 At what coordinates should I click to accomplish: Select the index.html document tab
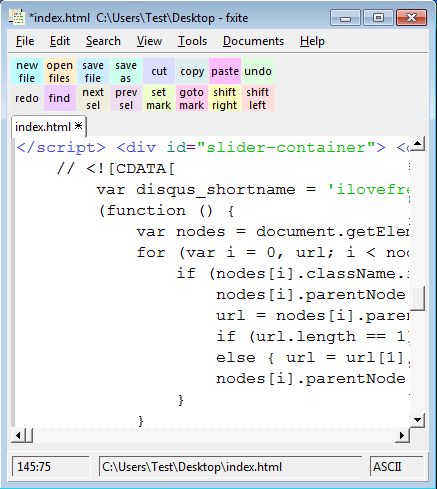49,127
